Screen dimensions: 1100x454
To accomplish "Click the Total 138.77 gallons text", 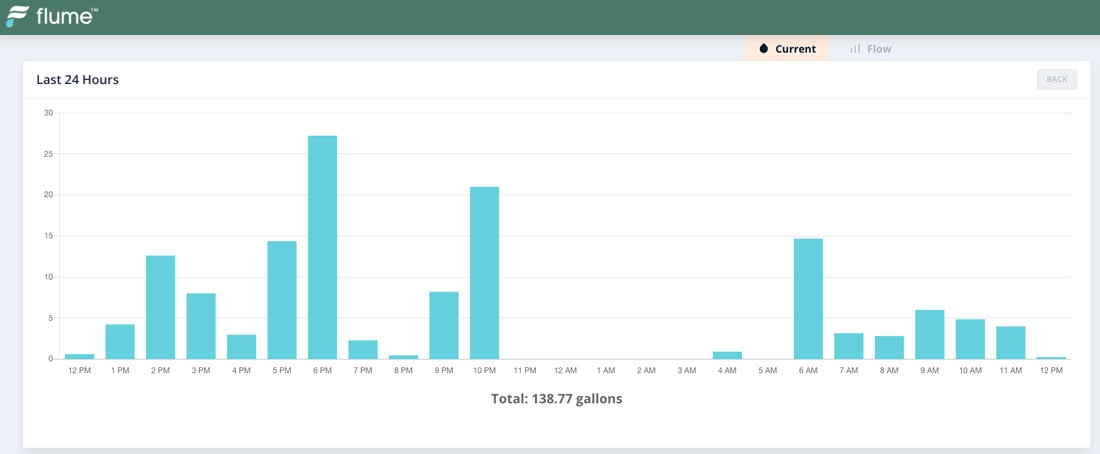I will coord(557,398).
